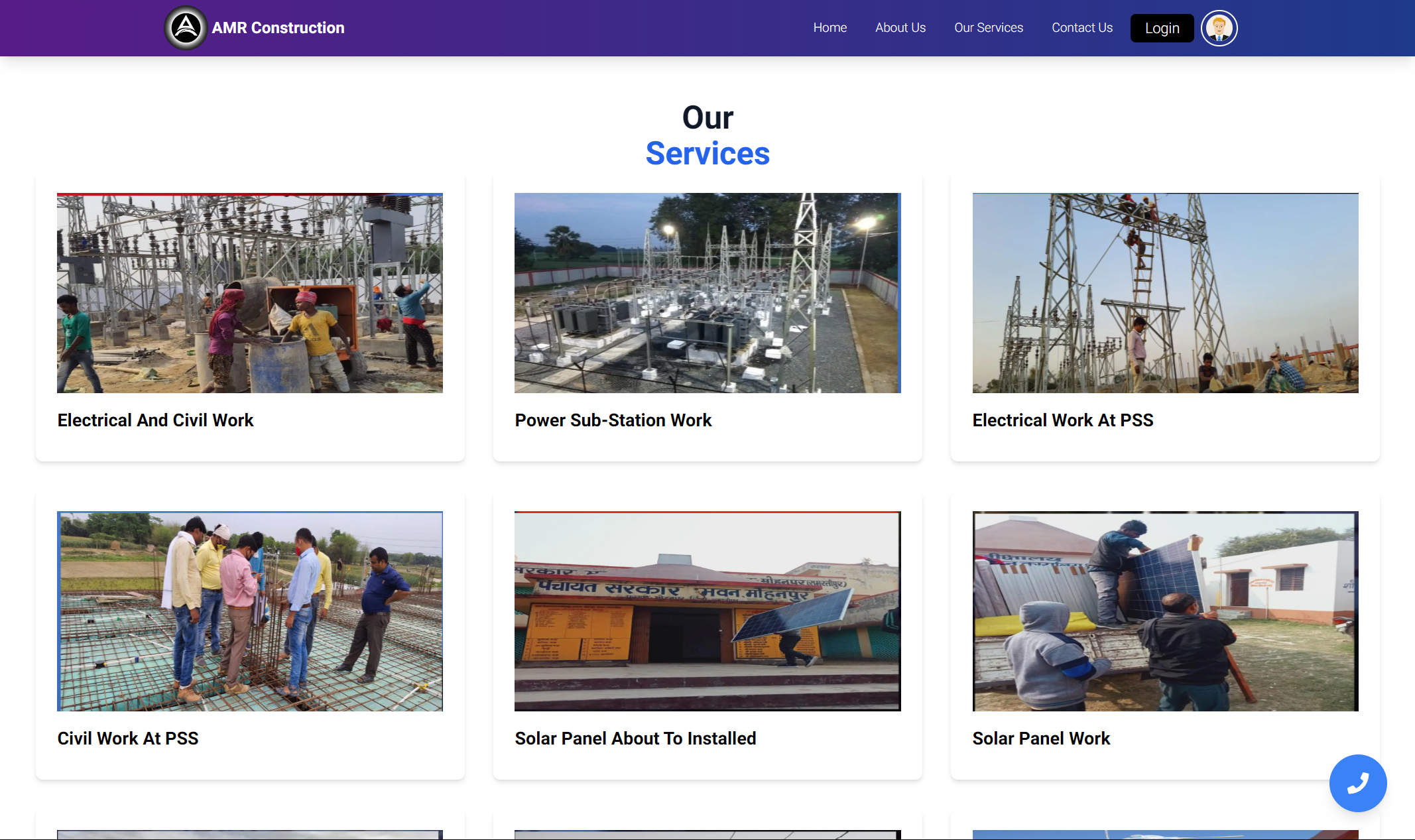View the Electrical Work At PSS image

point(1165,293)
